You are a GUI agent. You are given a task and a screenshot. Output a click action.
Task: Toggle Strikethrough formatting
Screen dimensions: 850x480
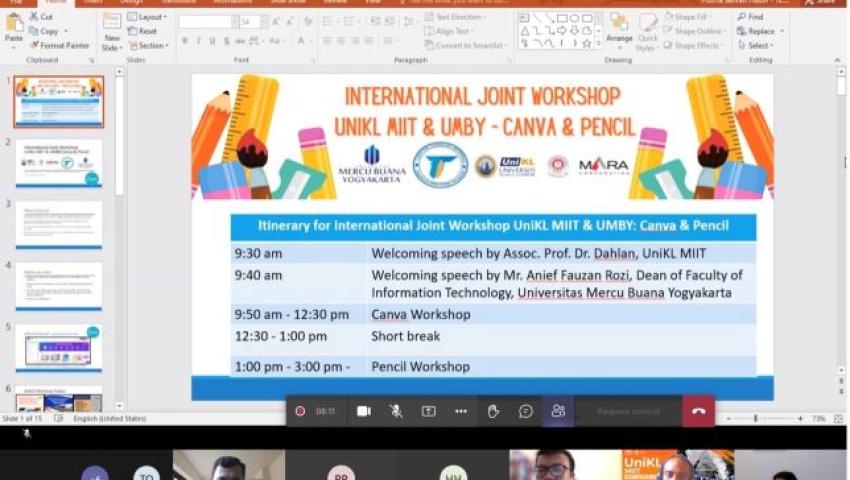[240, 41]
